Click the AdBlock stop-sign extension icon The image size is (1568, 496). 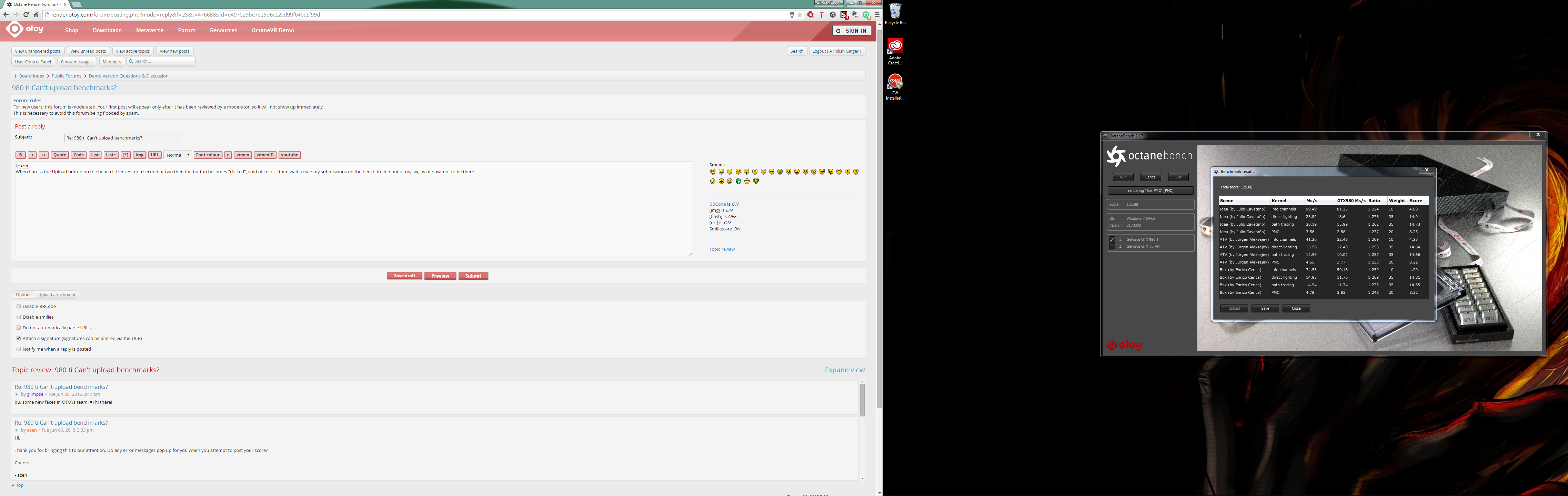[x=811, y=14]
